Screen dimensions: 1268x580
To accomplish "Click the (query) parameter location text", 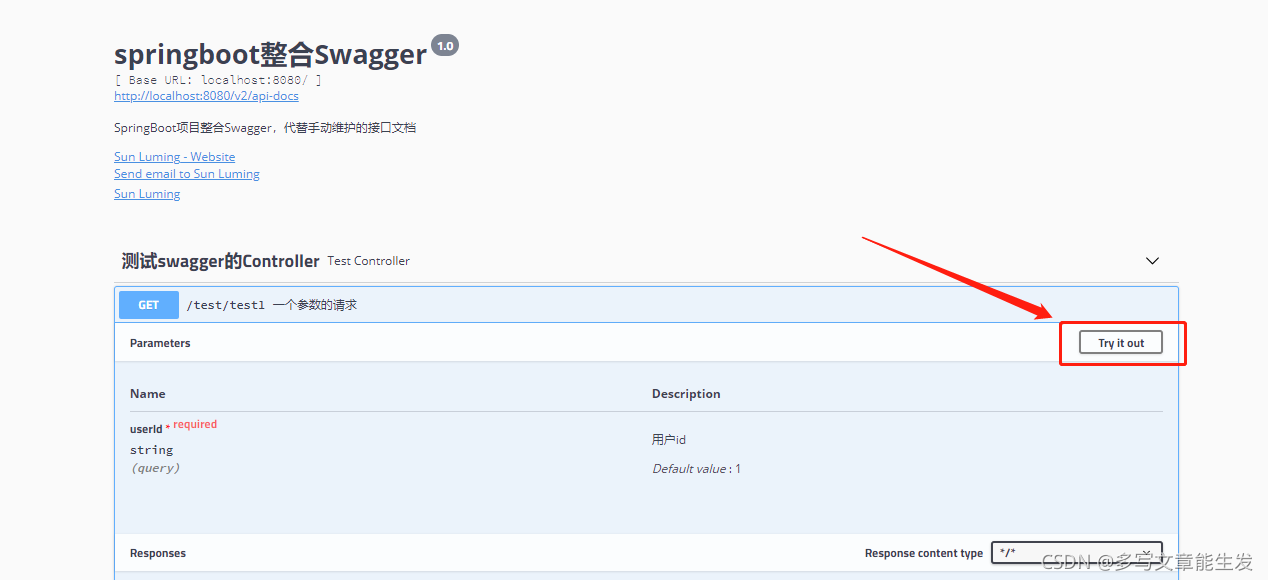I will tap(155, 468).
